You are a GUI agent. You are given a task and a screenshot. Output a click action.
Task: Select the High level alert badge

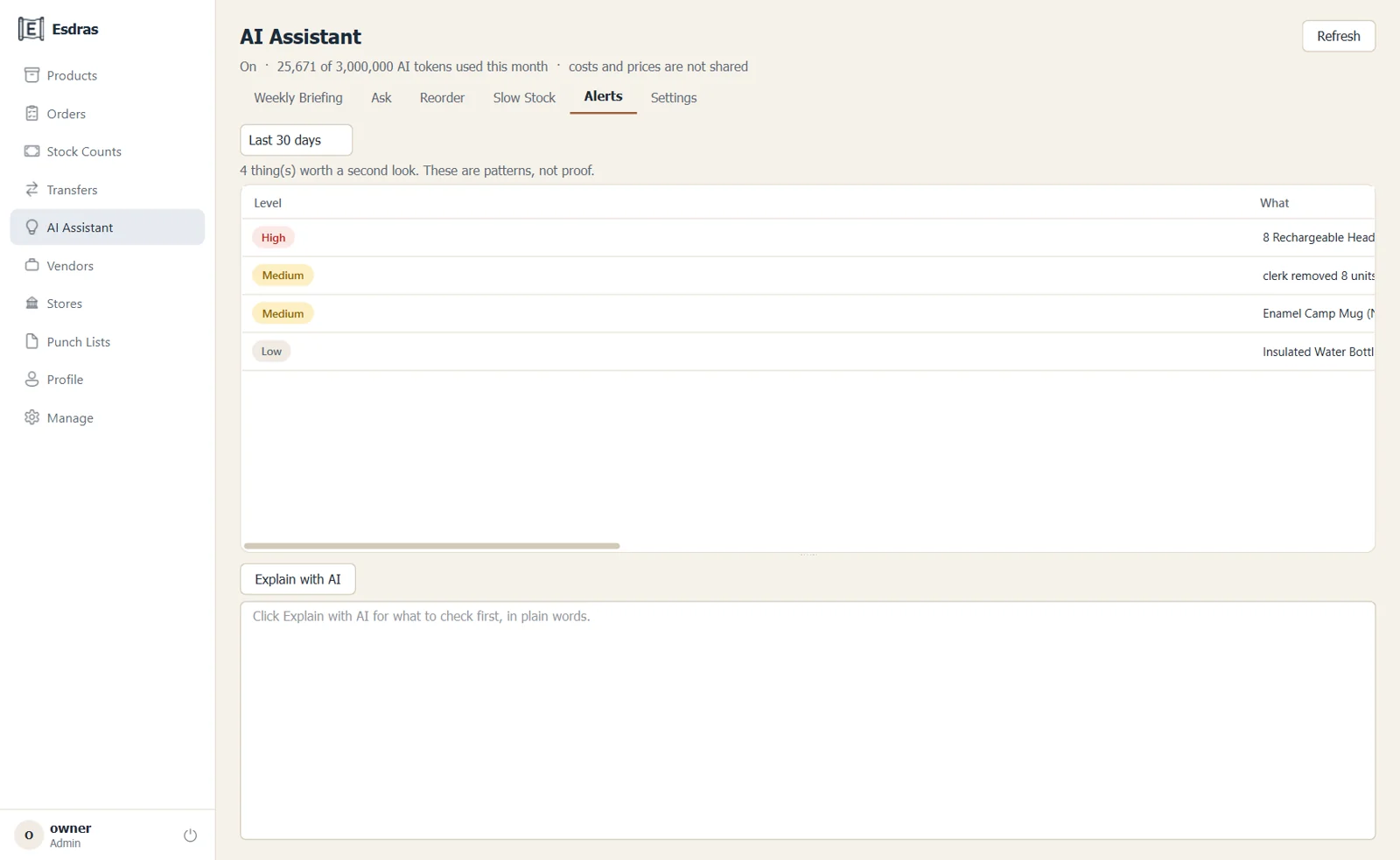point(273,238)
